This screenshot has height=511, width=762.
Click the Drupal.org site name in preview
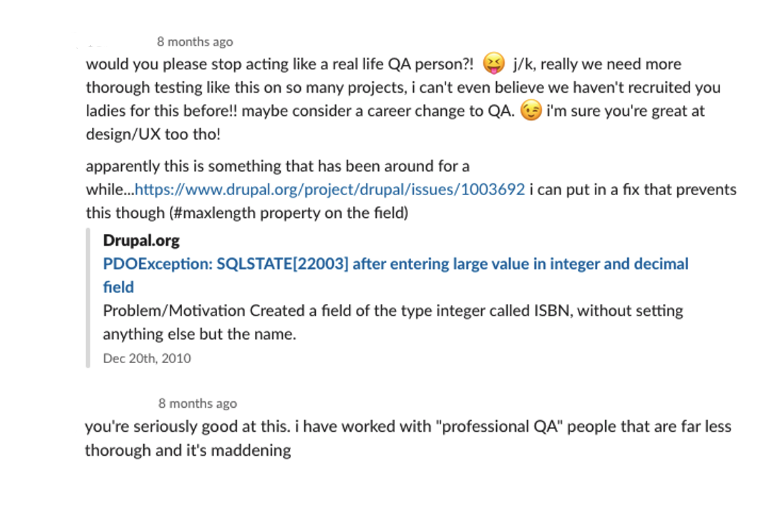142,241
